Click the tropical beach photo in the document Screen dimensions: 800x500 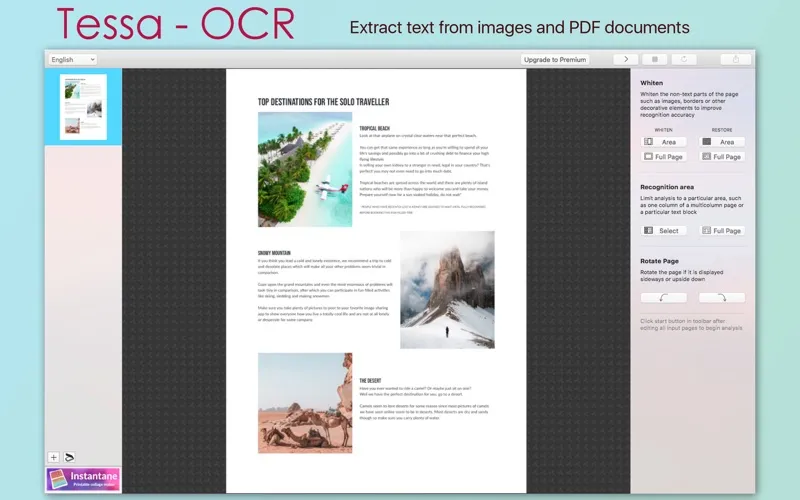305,169
